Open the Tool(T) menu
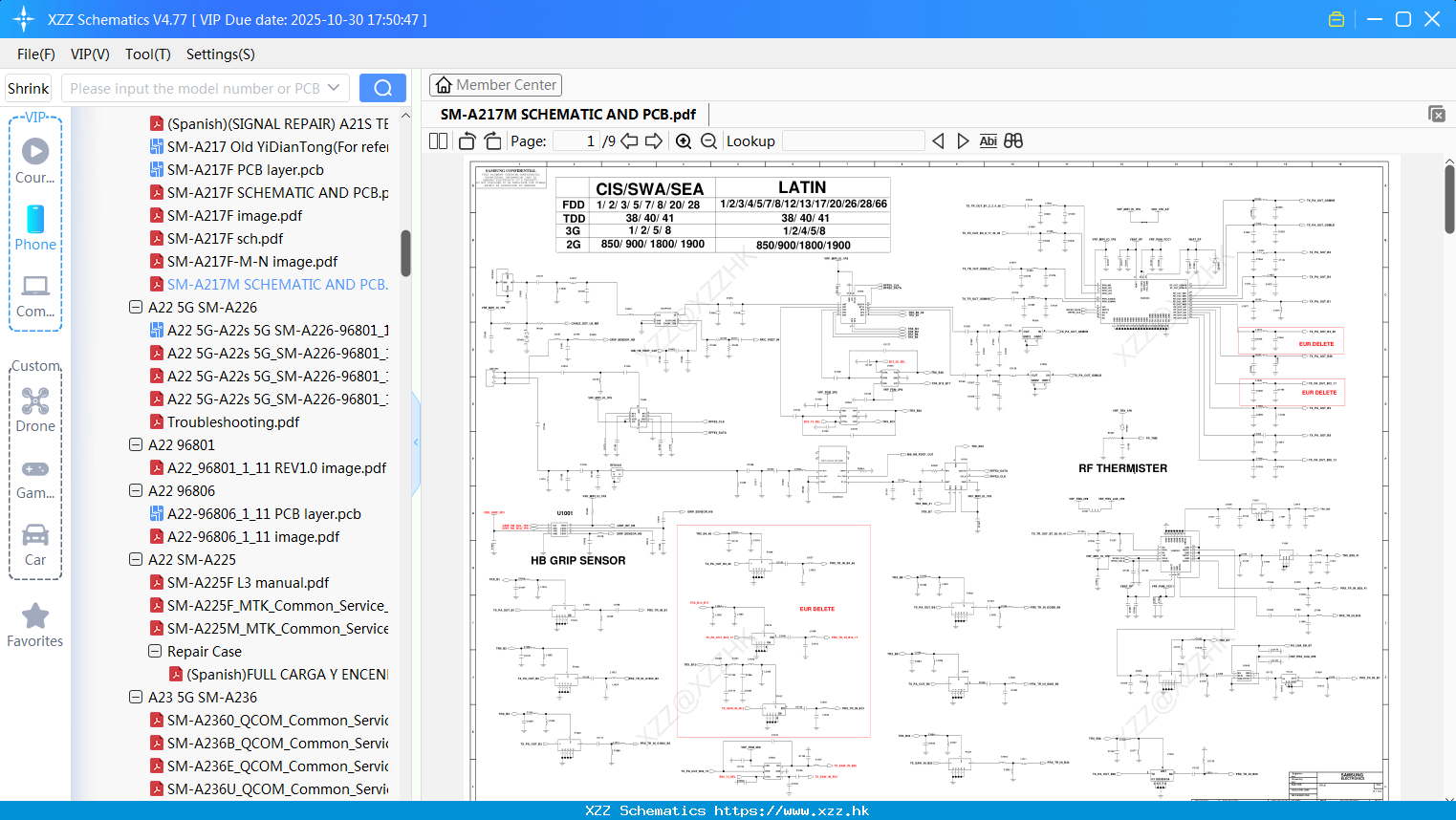This screenshot has width=1456, height=820. point(148,54)
